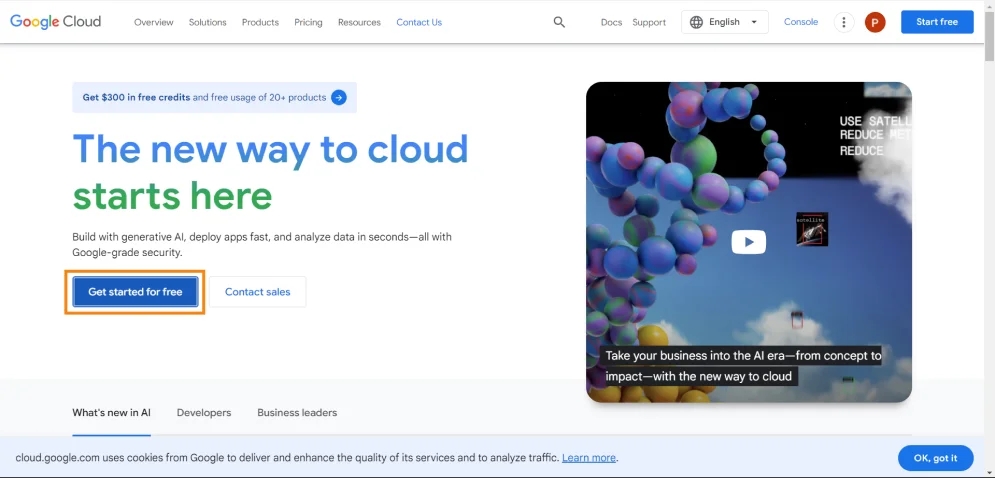Go to the Console
The width and height of the screenshot is (995, 478).
coord(801,22)
